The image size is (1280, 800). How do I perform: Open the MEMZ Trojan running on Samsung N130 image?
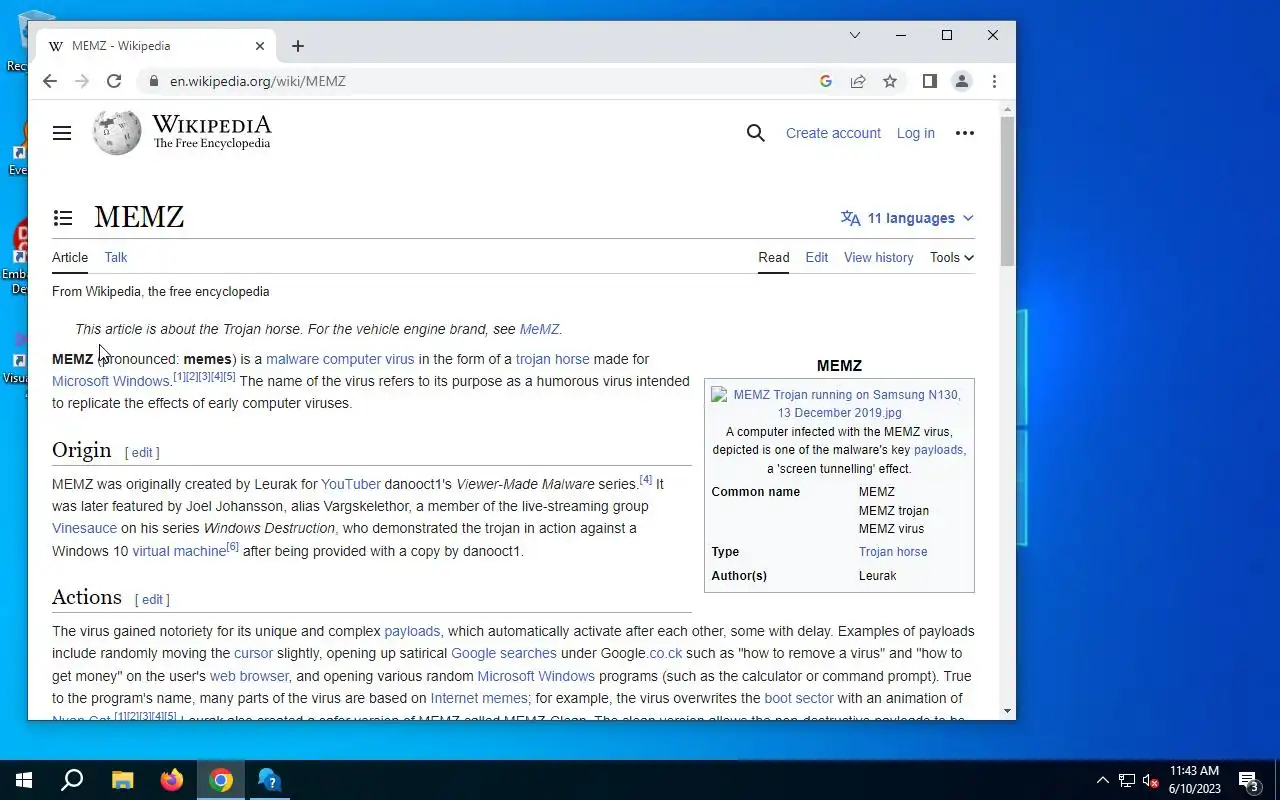point(839,403)
